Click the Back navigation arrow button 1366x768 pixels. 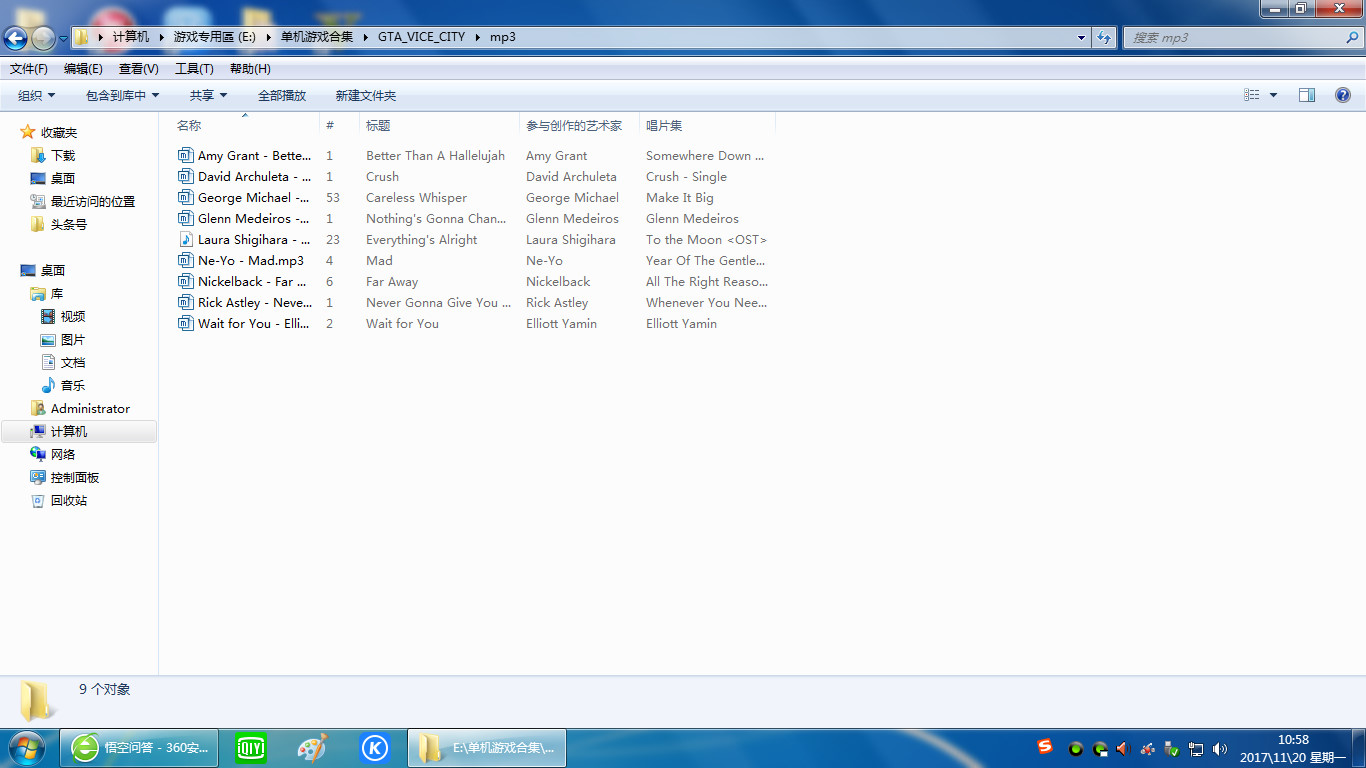point(16,38)
